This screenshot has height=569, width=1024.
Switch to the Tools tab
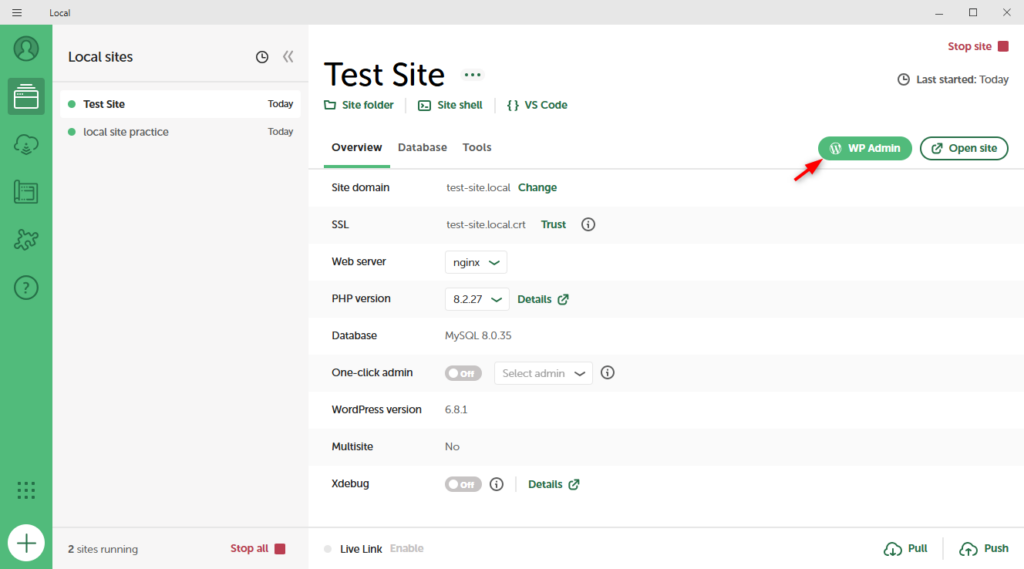click(477, 148)
